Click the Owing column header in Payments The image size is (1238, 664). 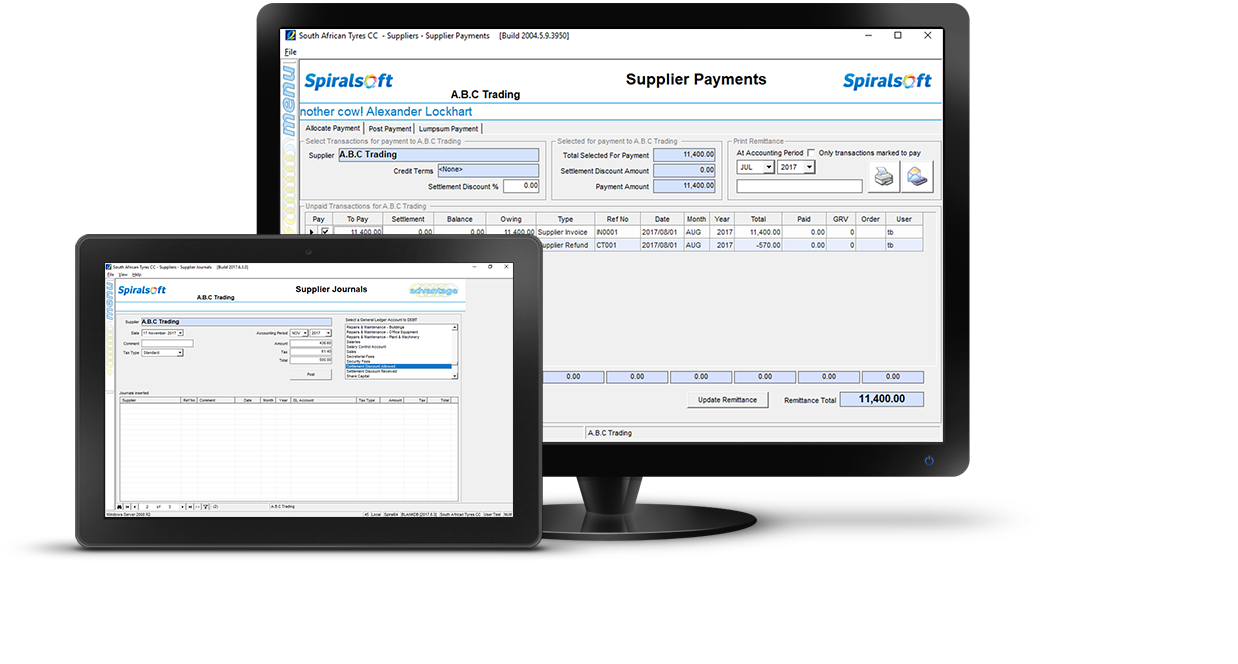point(511,218)
